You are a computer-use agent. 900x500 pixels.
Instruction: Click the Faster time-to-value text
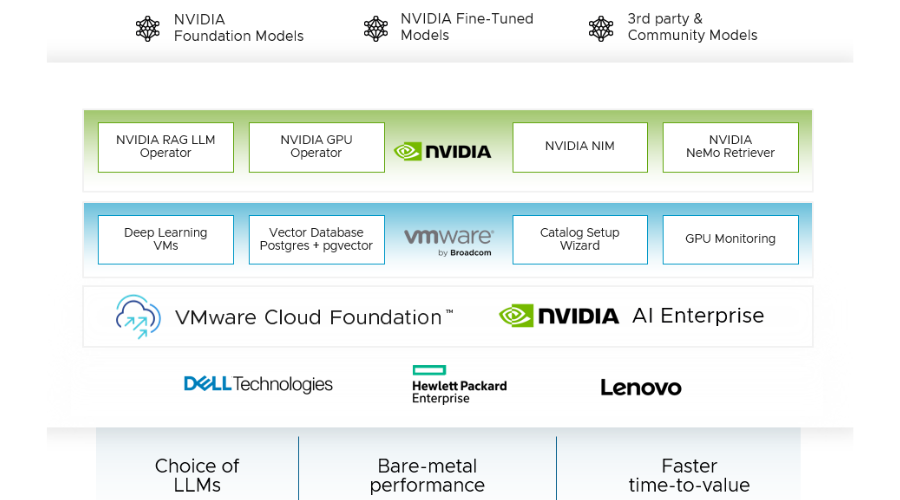pos(689,475)
